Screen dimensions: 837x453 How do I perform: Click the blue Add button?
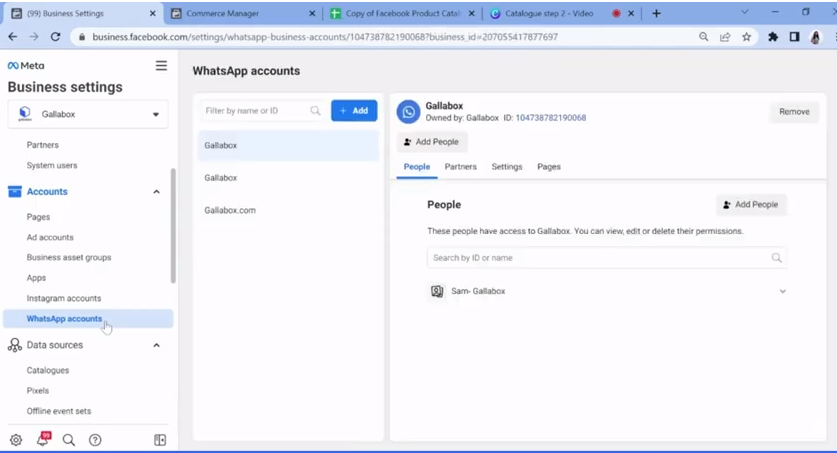point(354,110)
